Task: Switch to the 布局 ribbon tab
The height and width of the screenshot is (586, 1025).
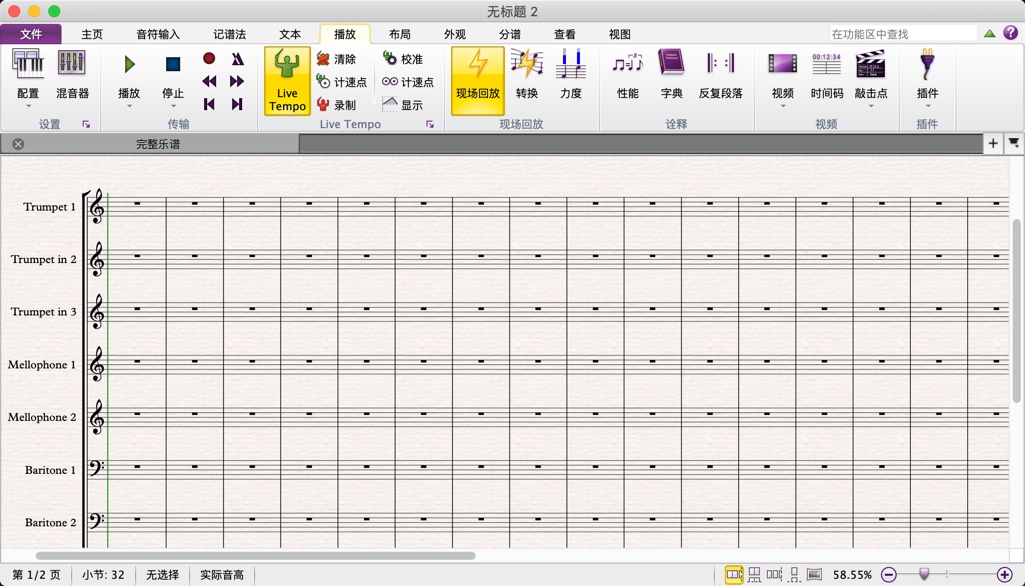Action: click(x=399, y=33)
